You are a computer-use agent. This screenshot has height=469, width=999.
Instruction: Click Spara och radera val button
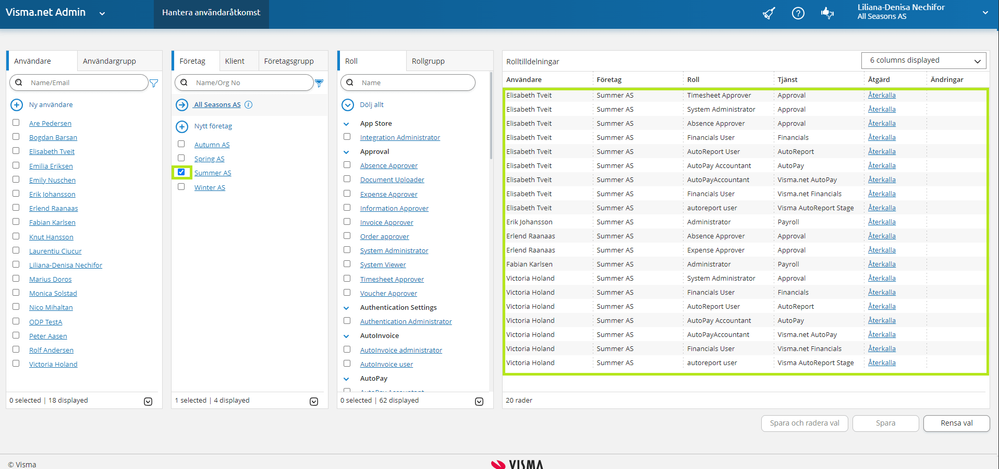804,423
